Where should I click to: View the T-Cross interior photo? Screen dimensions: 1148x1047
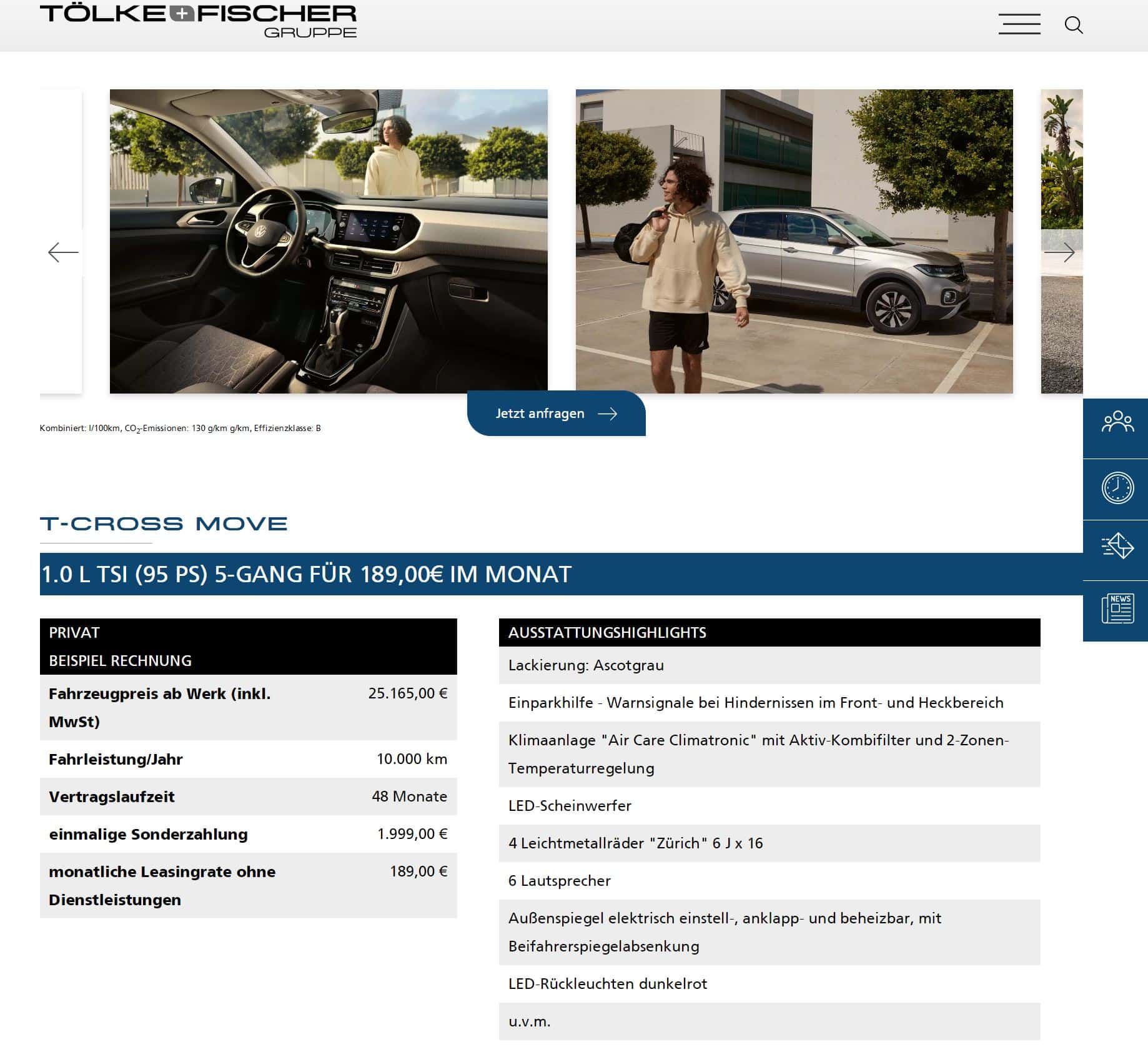point(329,241)
